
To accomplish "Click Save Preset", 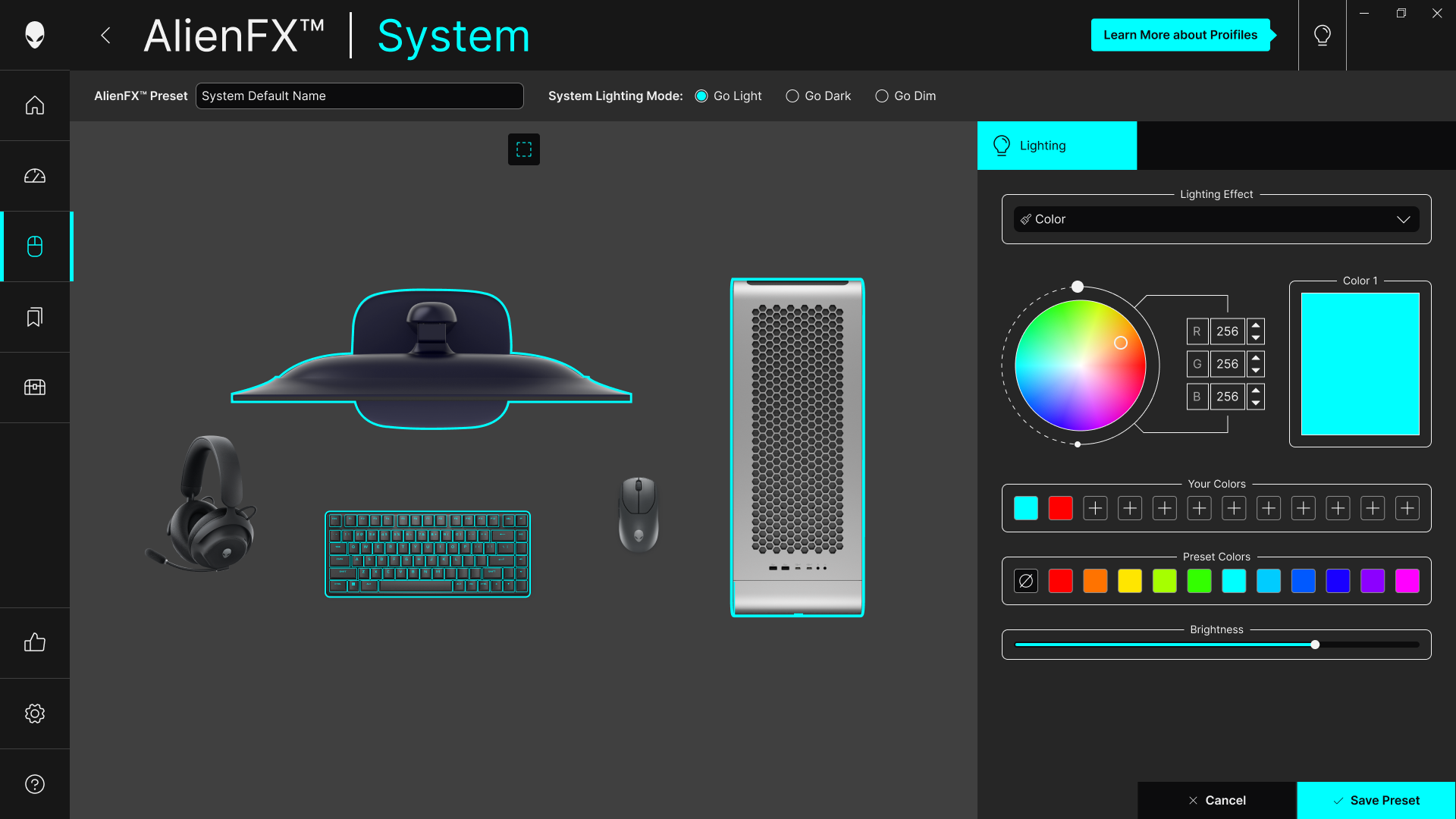I will [1376, 800].
